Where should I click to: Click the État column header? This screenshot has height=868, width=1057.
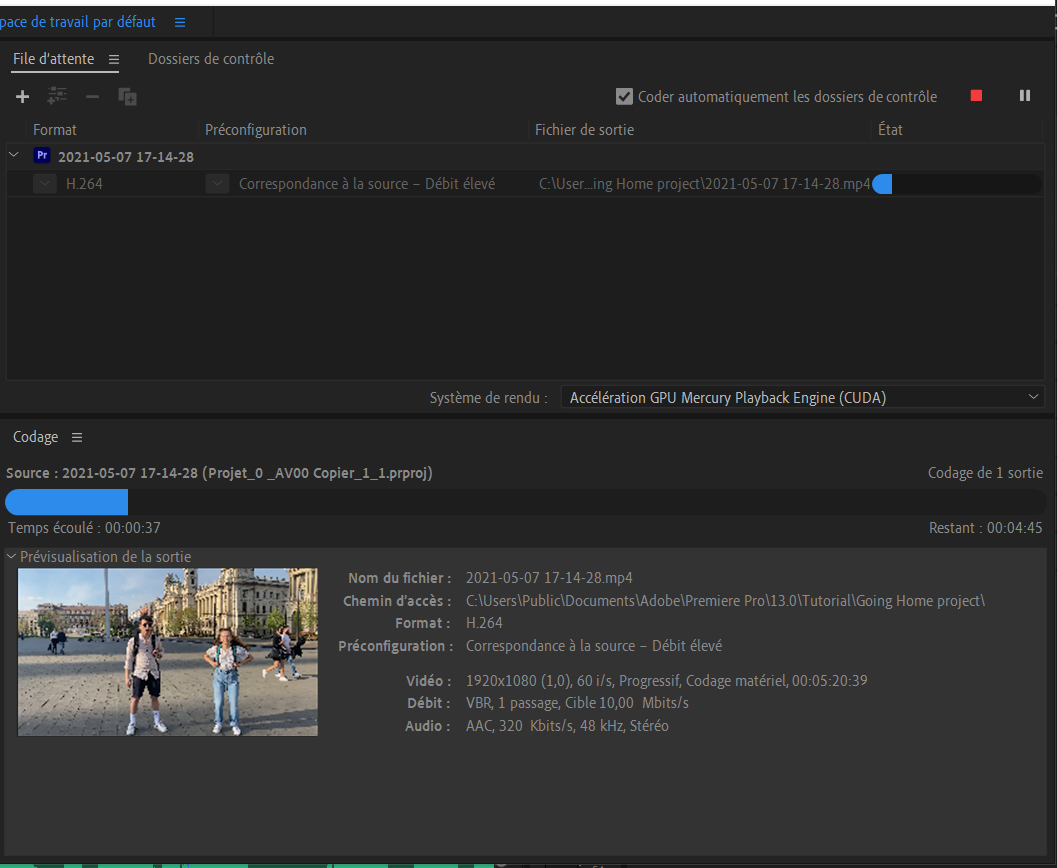(890, 130)
